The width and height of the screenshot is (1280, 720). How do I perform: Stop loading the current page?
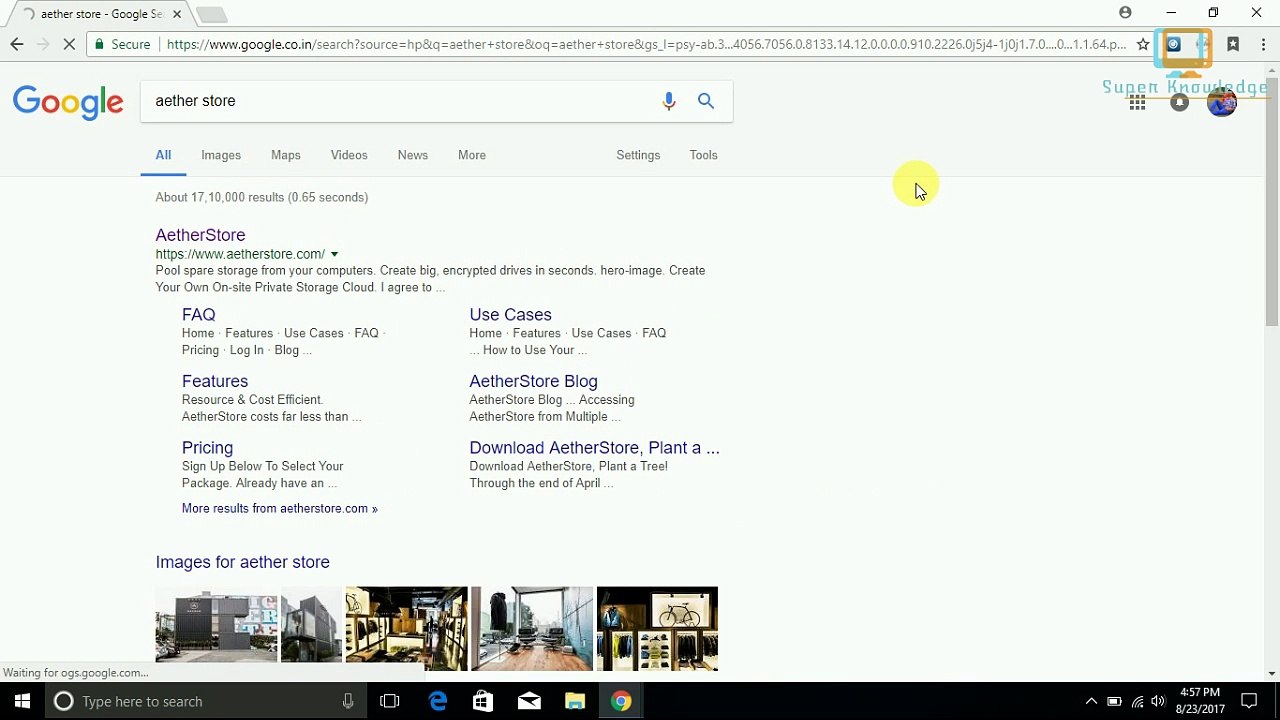pos(70,44)
